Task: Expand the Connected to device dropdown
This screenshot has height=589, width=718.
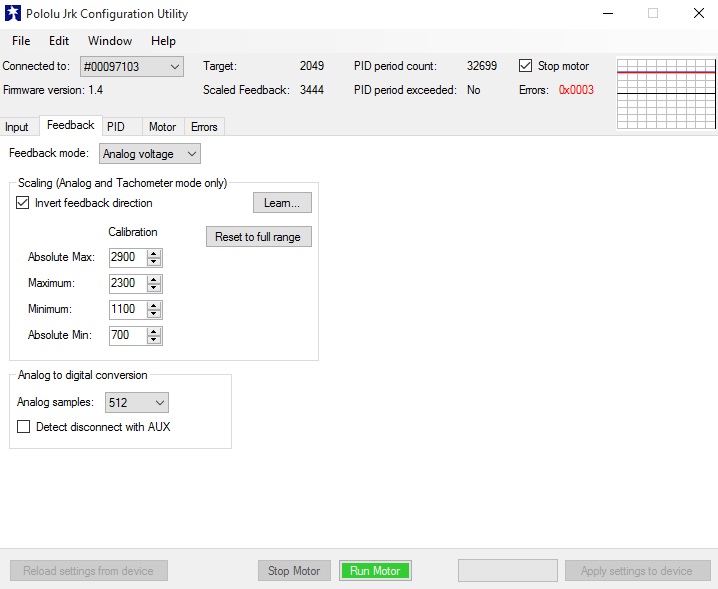Action: click(x=132, y=66)
